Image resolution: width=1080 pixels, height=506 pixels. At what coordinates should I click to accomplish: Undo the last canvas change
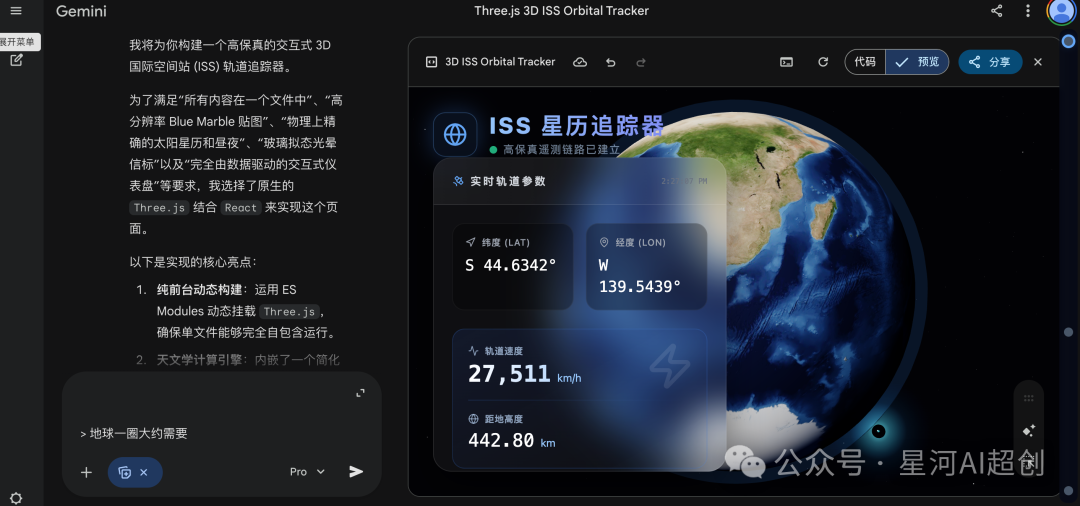pyautogui.click(x=610, y=62)
